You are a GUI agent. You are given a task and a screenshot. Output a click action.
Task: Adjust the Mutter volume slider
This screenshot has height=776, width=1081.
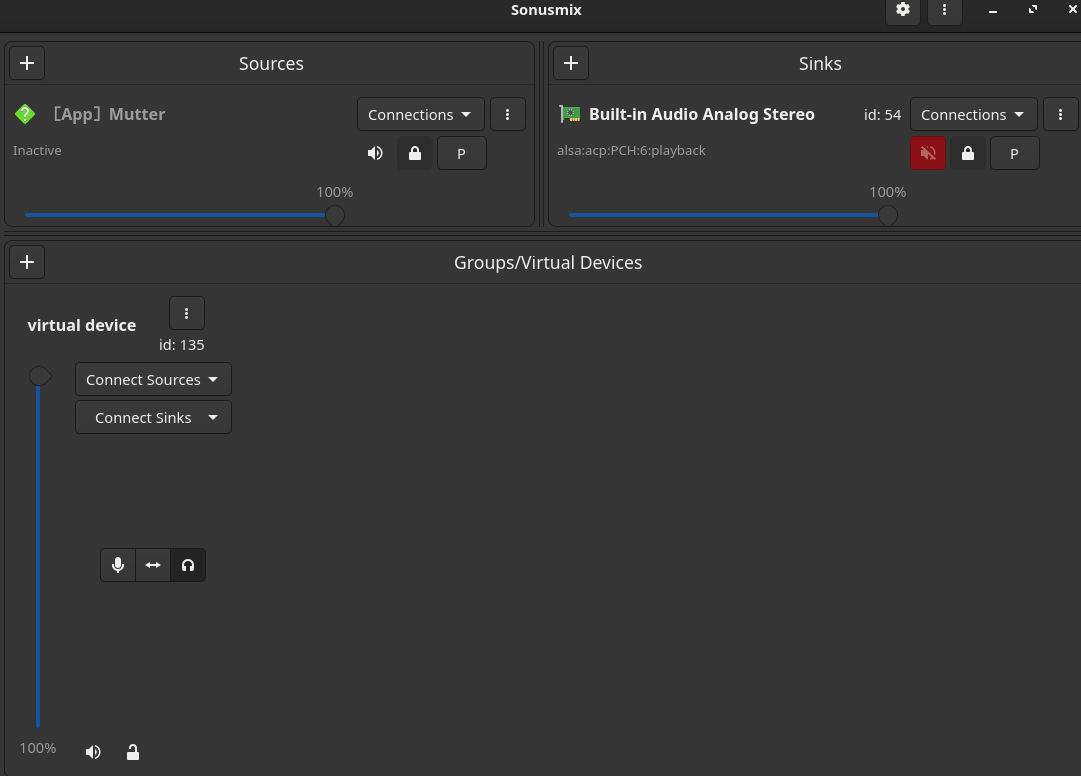(185, 215)
